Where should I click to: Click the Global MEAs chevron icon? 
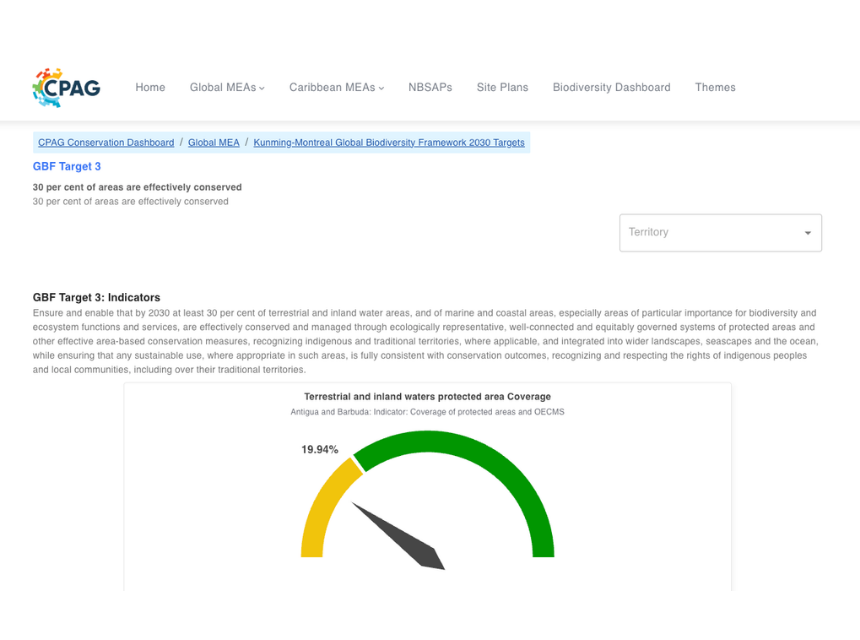262,87
